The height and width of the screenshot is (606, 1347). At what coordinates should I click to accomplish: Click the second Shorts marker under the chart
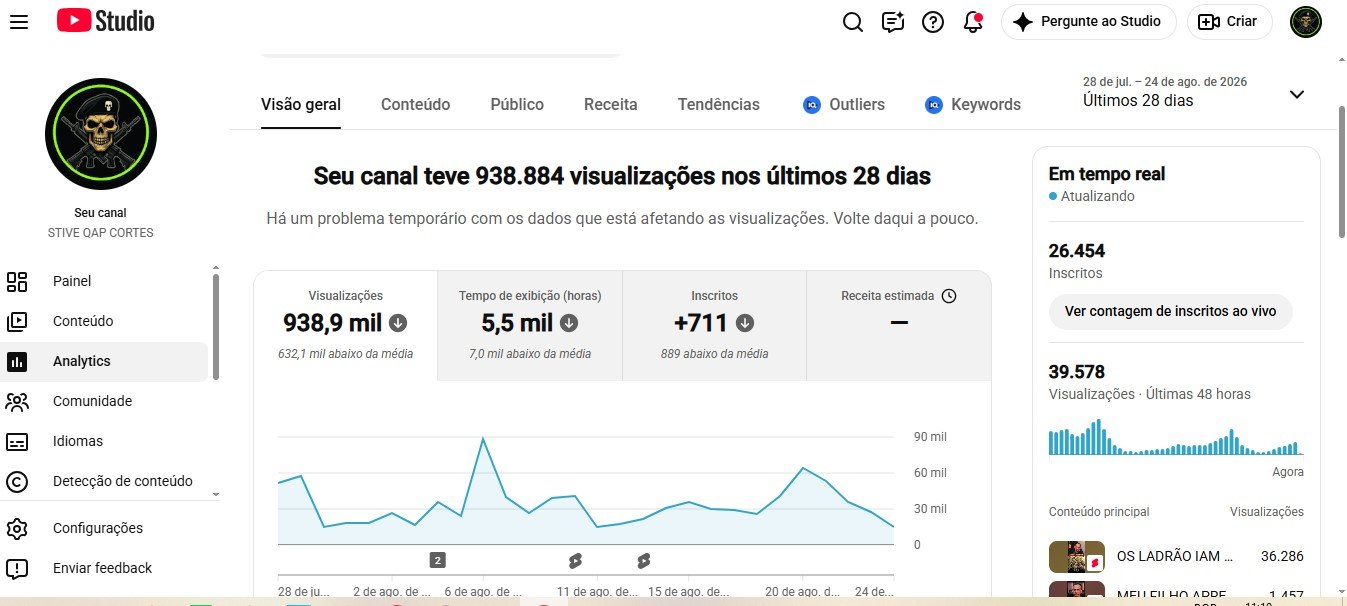tap(643, 560)
